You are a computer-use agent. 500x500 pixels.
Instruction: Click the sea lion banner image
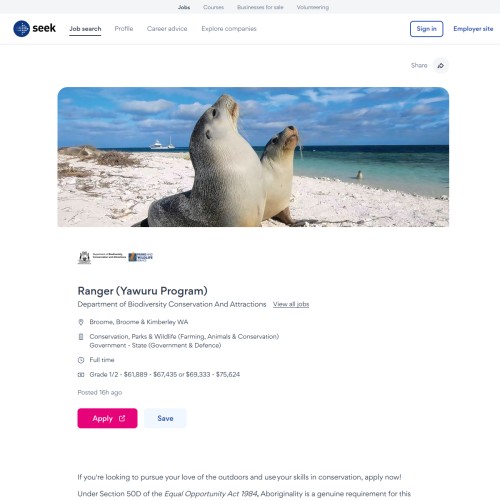(x=253, y=157)
